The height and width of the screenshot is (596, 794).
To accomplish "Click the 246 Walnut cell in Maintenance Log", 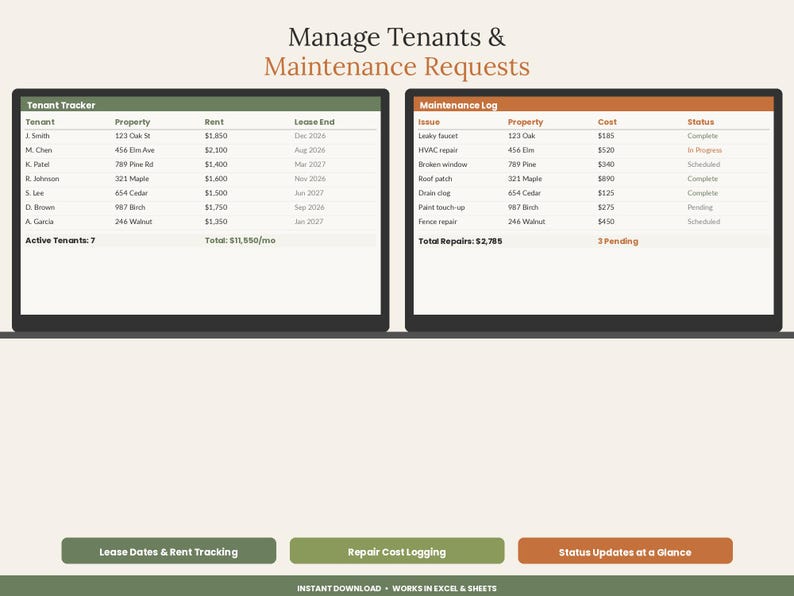I will click(527, 221).
